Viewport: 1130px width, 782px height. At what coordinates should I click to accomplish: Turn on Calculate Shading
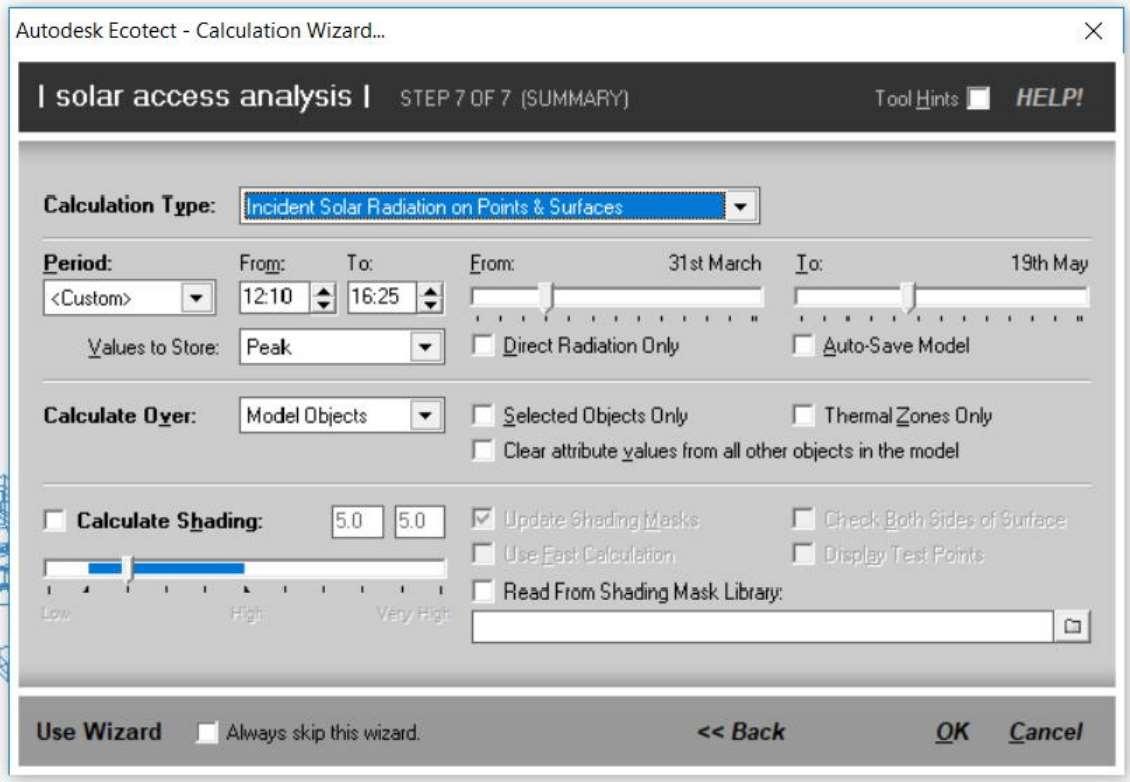tap(55, 520)
